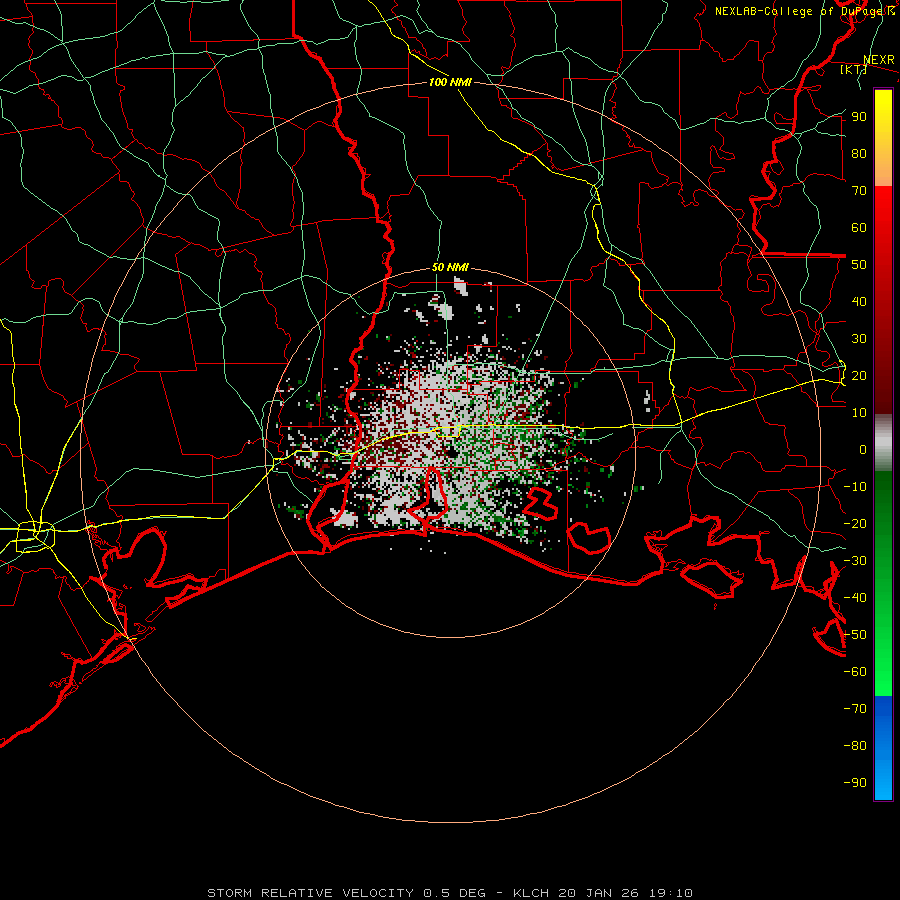Click the -80 value on velocity scale
900x900 pixels.
(x=855, y=746)
